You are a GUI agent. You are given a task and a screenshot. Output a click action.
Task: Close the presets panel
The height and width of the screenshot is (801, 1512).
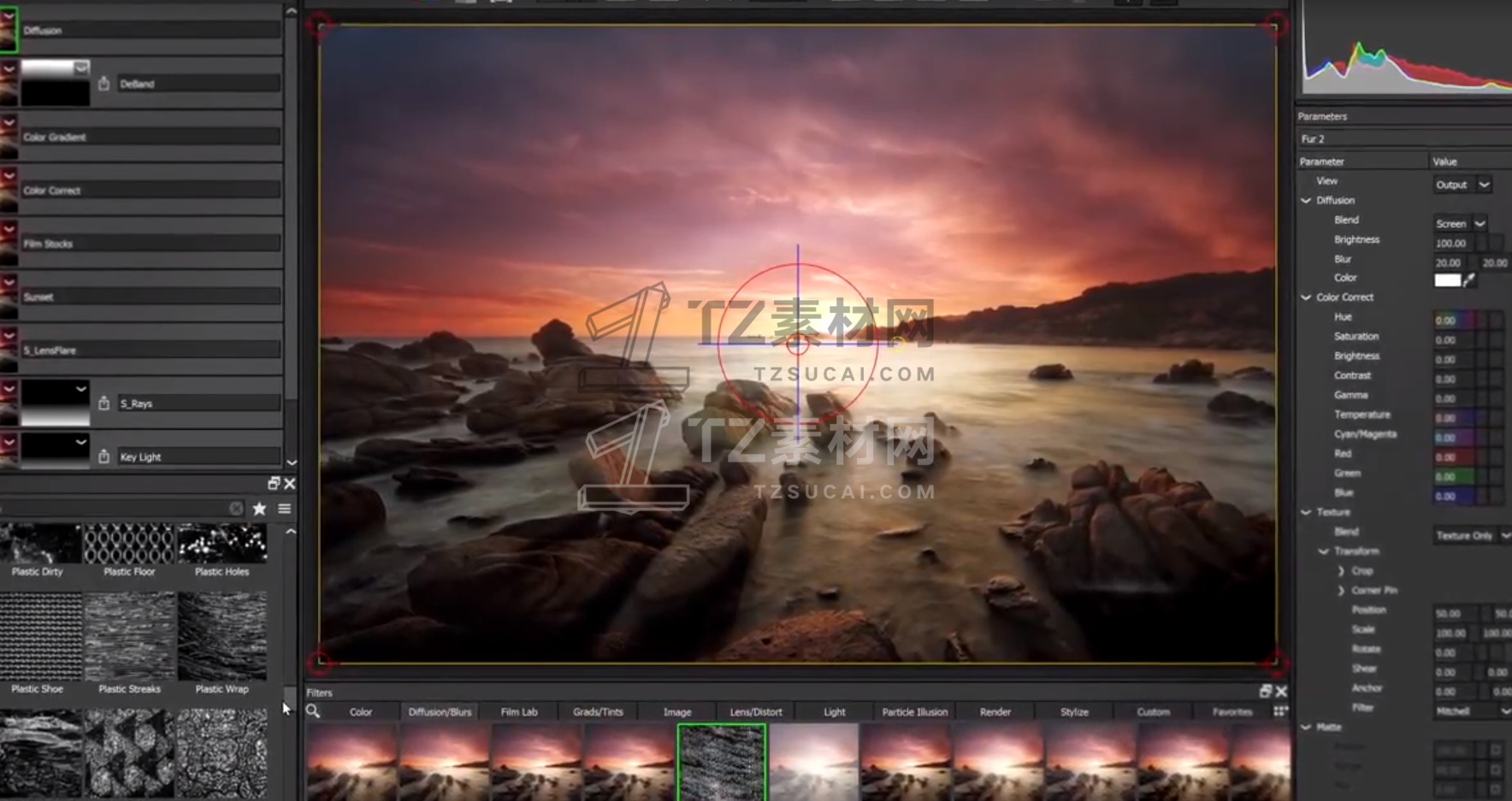coord(290,483)
